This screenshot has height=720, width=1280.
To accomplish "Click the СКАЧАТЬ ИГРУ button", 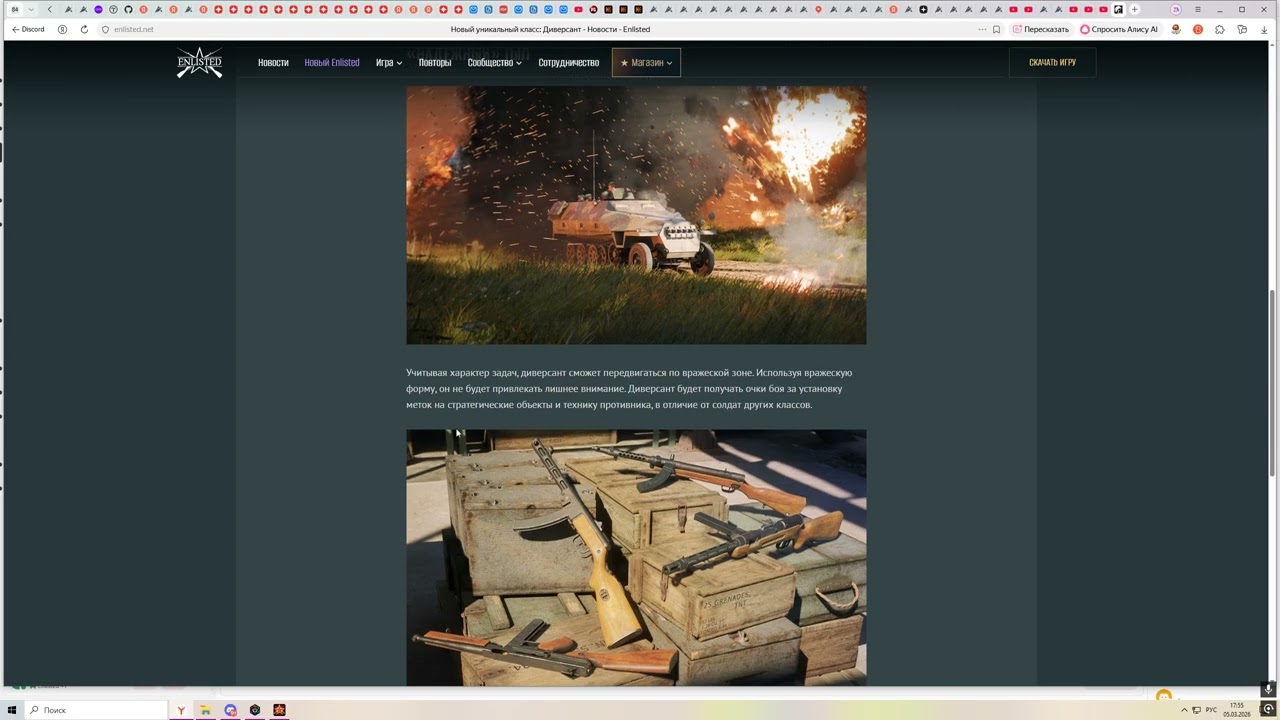I will 1052,63.
